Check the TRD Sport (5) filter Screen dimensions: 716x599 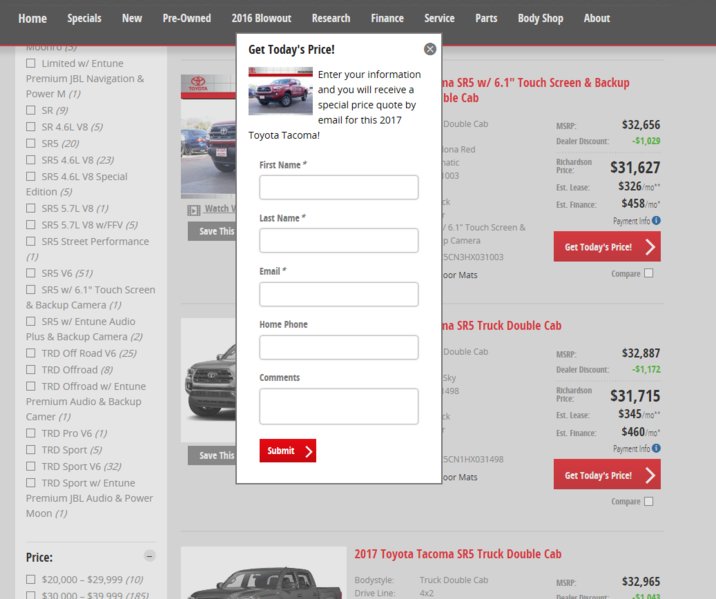click(x=31, y=450)
